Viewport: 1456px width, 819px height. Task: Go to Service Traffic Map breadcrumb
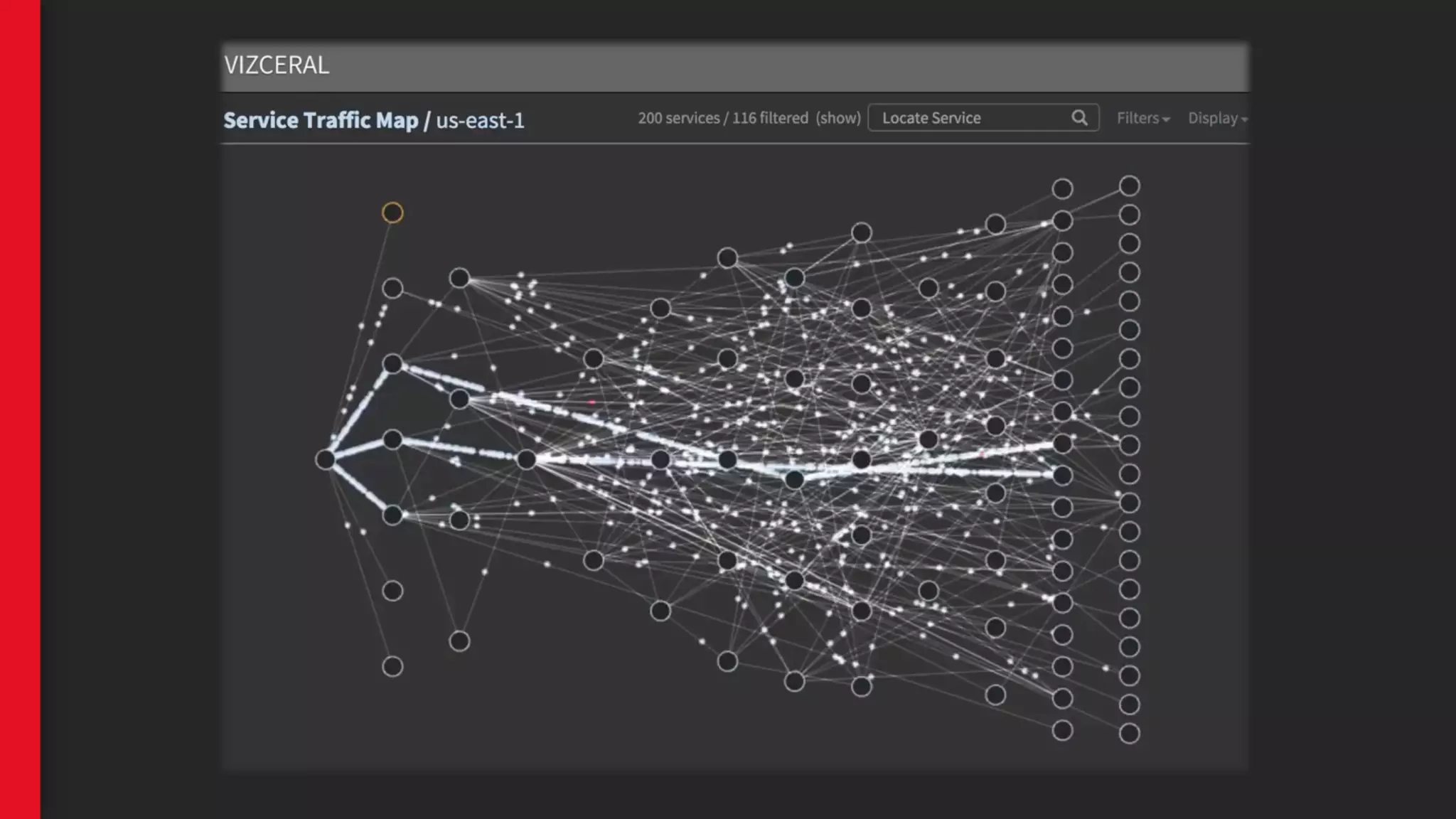[x=321, y=120]
